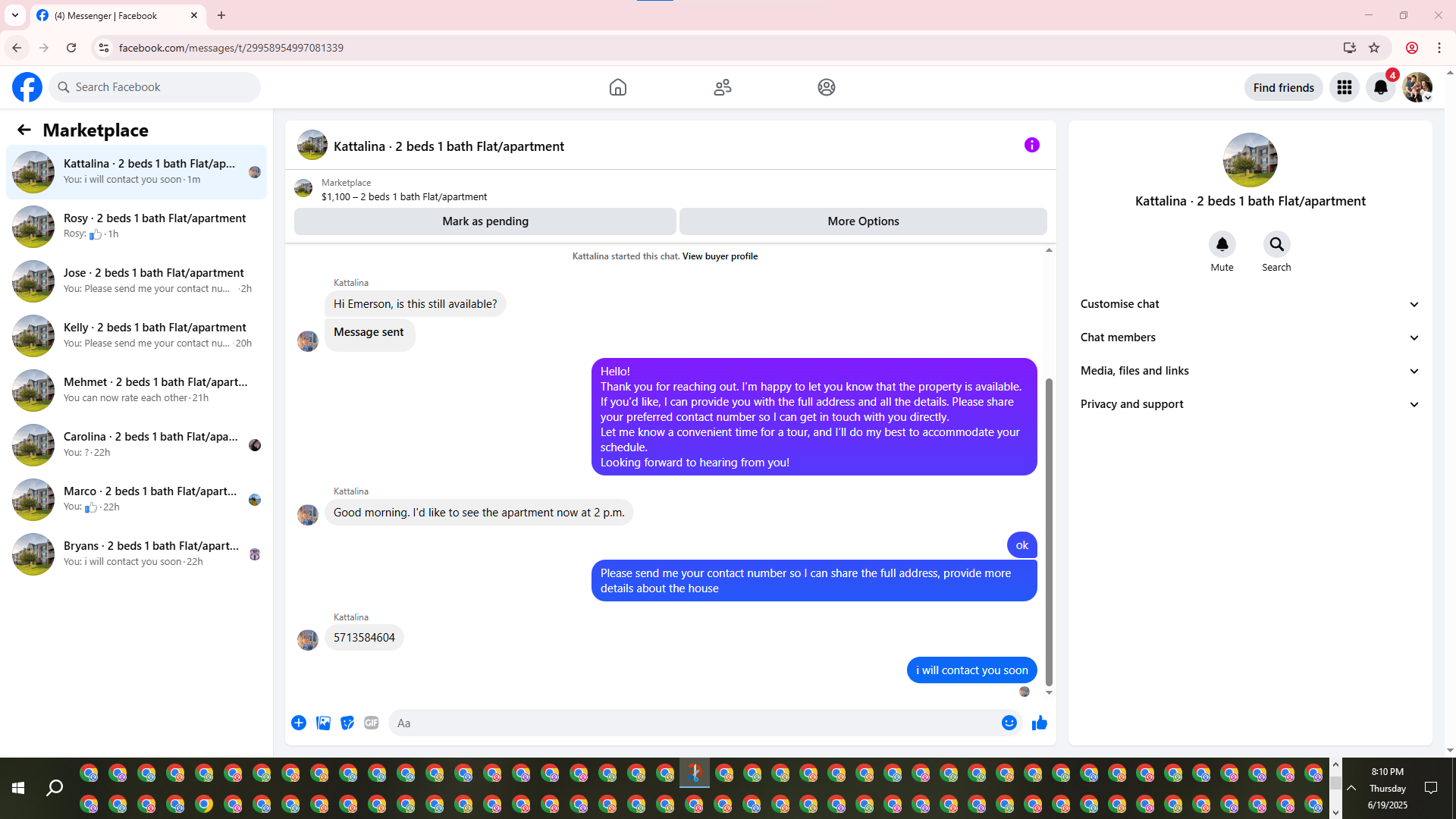1456x819 pixels.
Task: Open the notifications bell
Action: coord(1381,87)
